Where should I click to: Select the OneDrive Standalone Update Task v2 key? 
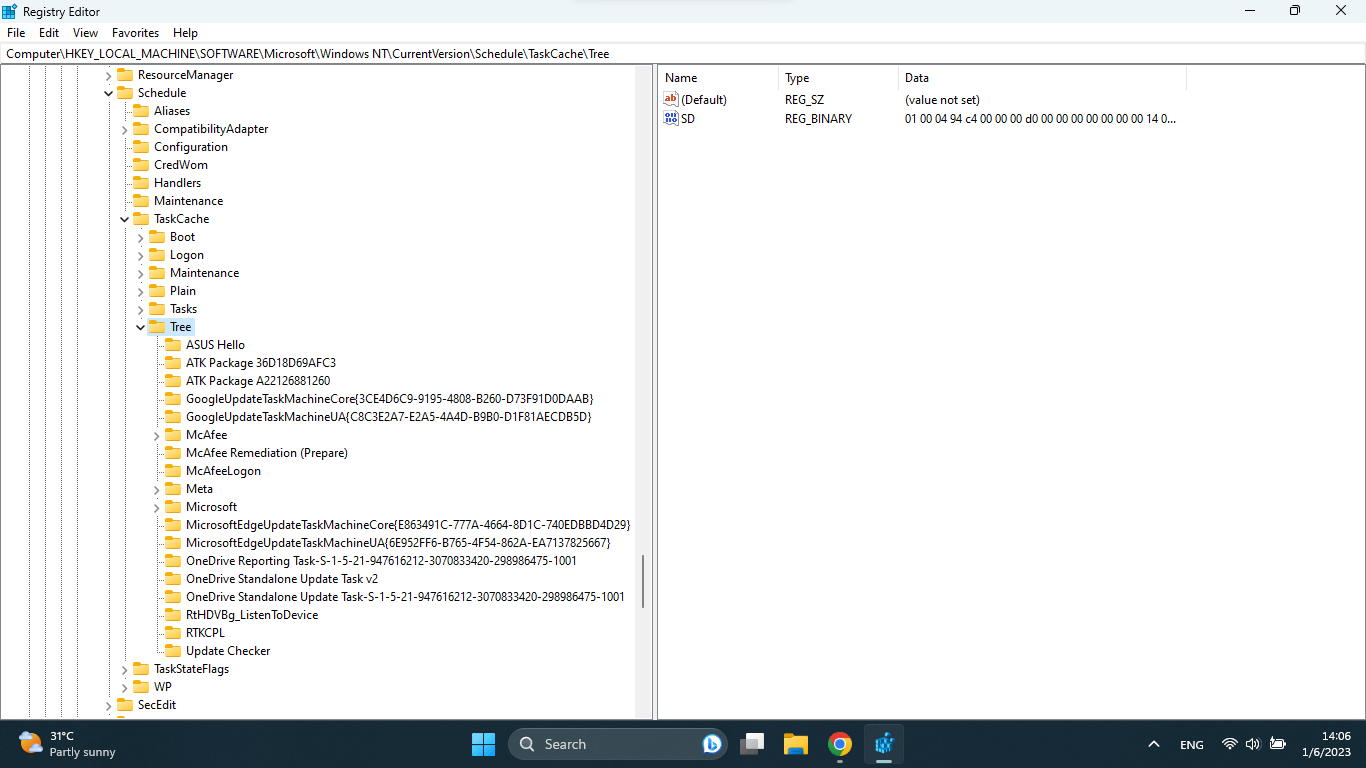282,579
